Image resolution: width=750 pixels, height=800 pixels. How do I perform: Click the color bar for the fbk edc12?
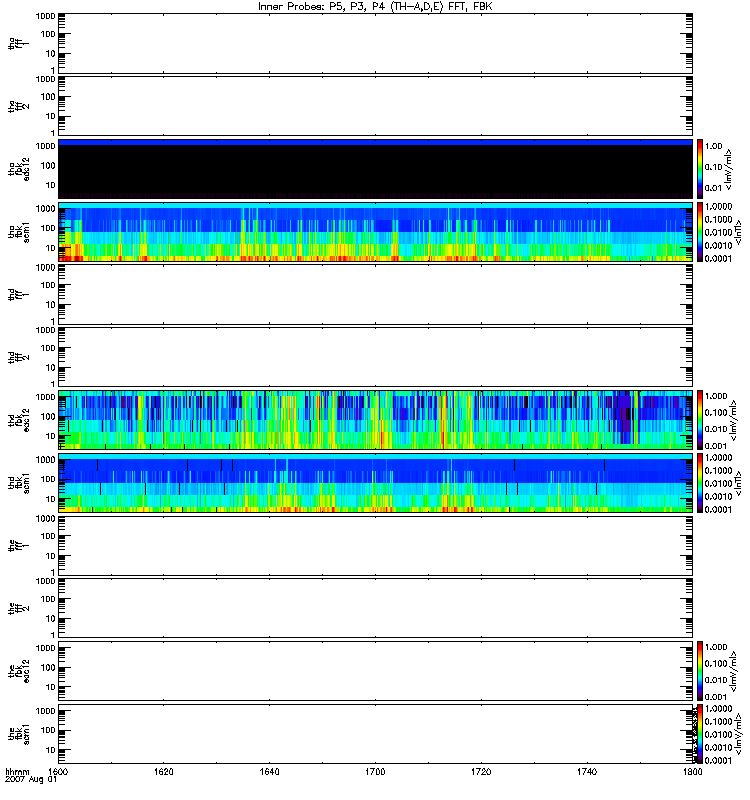pyautogui.click(x=700, y=671)
